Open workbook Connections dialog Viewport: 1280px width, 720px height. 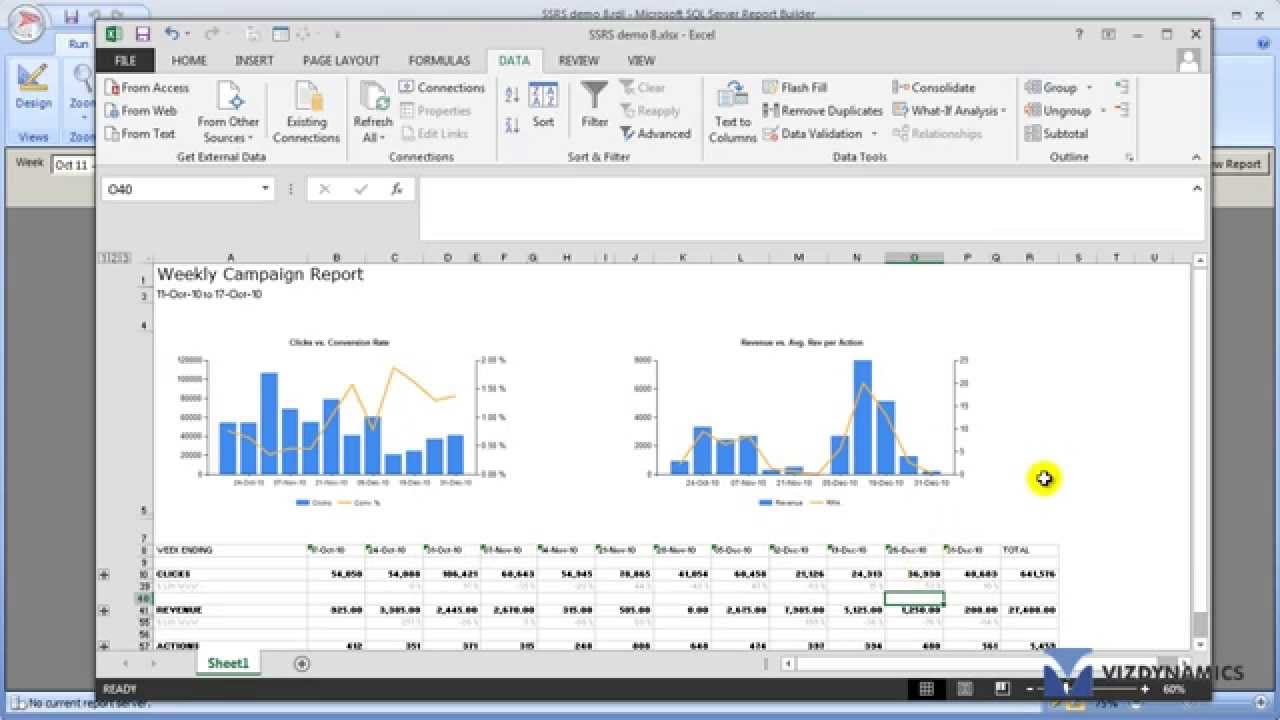point(442,88)
